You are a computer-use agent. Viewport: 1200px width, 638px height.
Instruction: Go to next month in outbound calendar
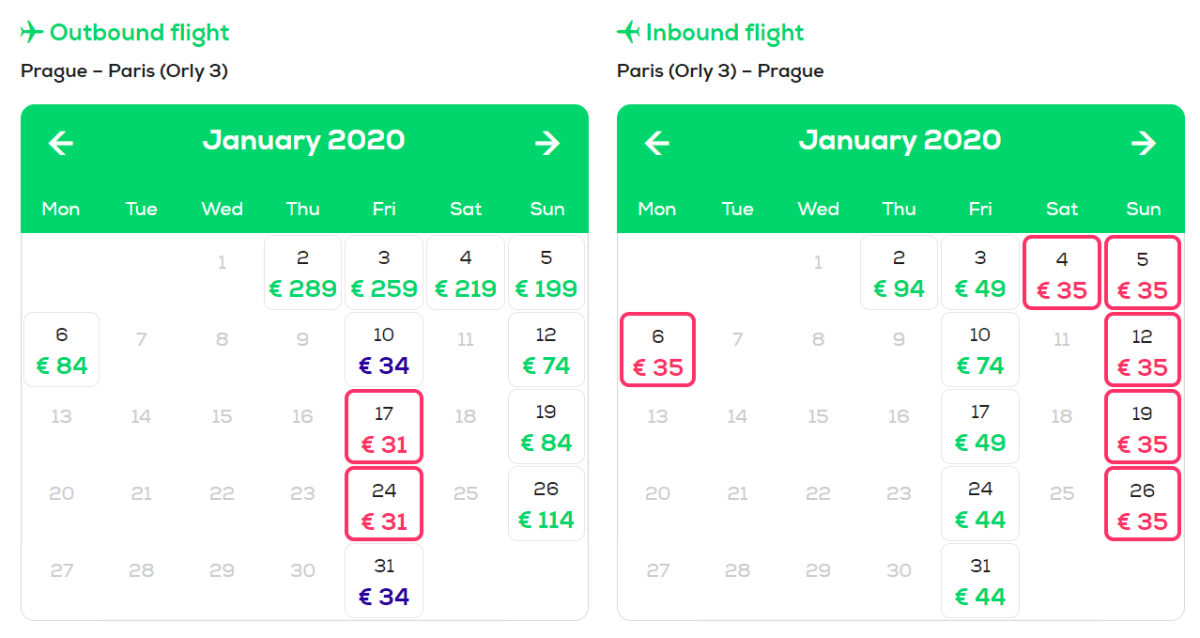(547, 143)
